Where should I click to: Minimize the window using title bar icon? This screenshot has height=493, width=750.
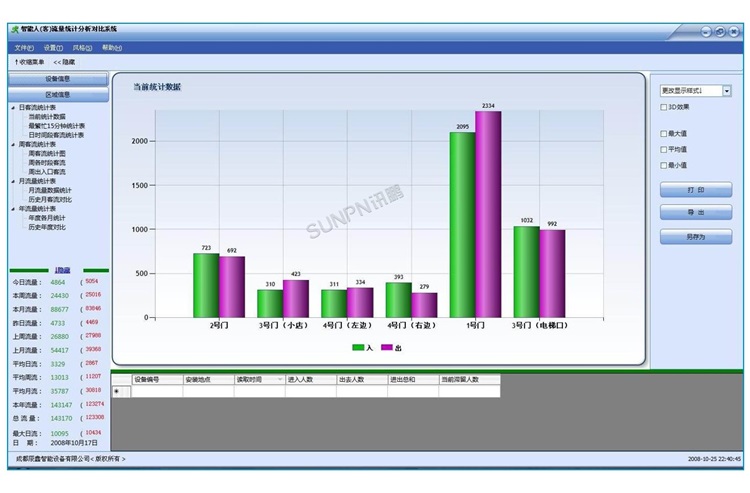pos(704,32)
